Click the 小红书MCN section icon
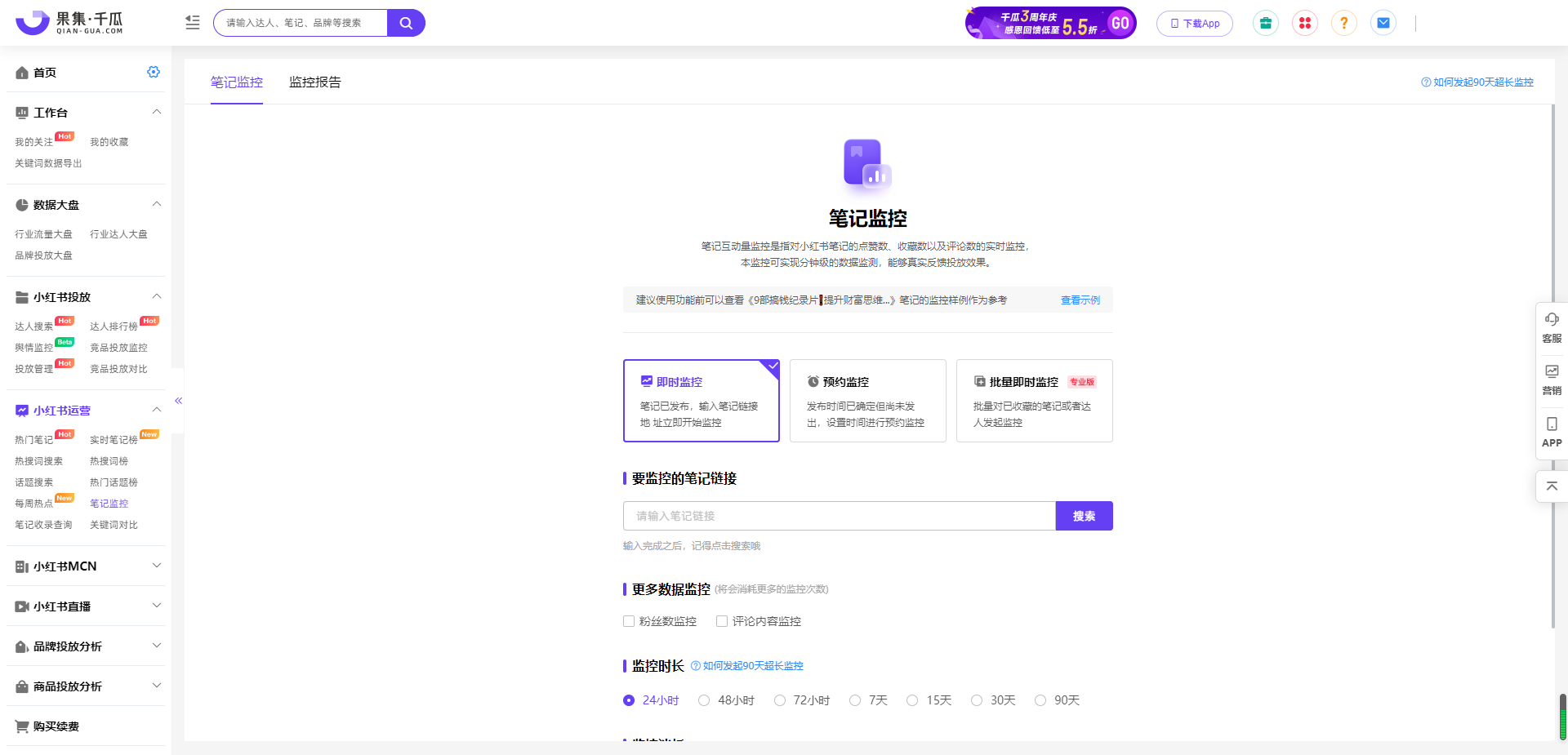Image resolution: width=1568 pixels, height=755 pixels. (x=22, y=566)
